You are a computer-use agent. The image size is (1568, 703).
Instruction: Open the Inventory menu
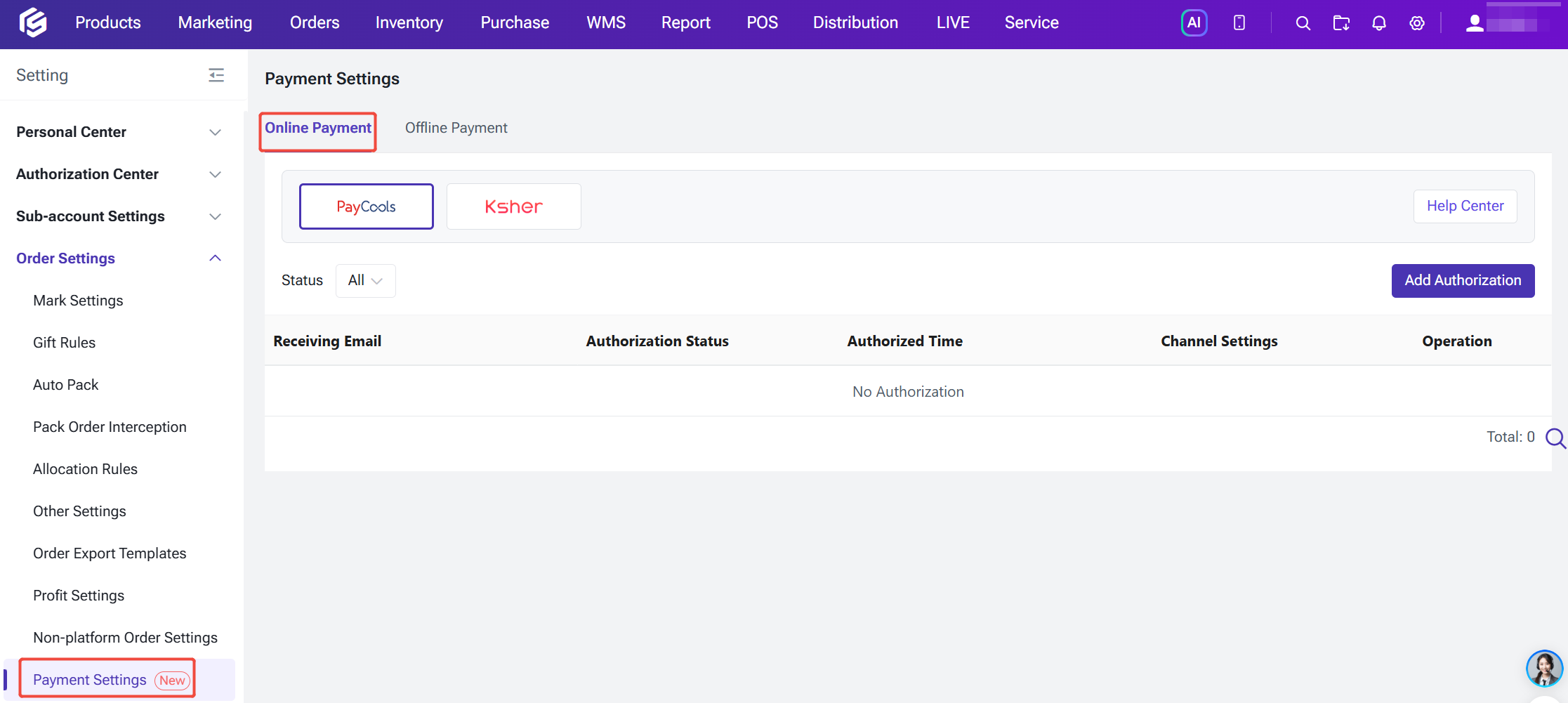click(x=409, y=22)
